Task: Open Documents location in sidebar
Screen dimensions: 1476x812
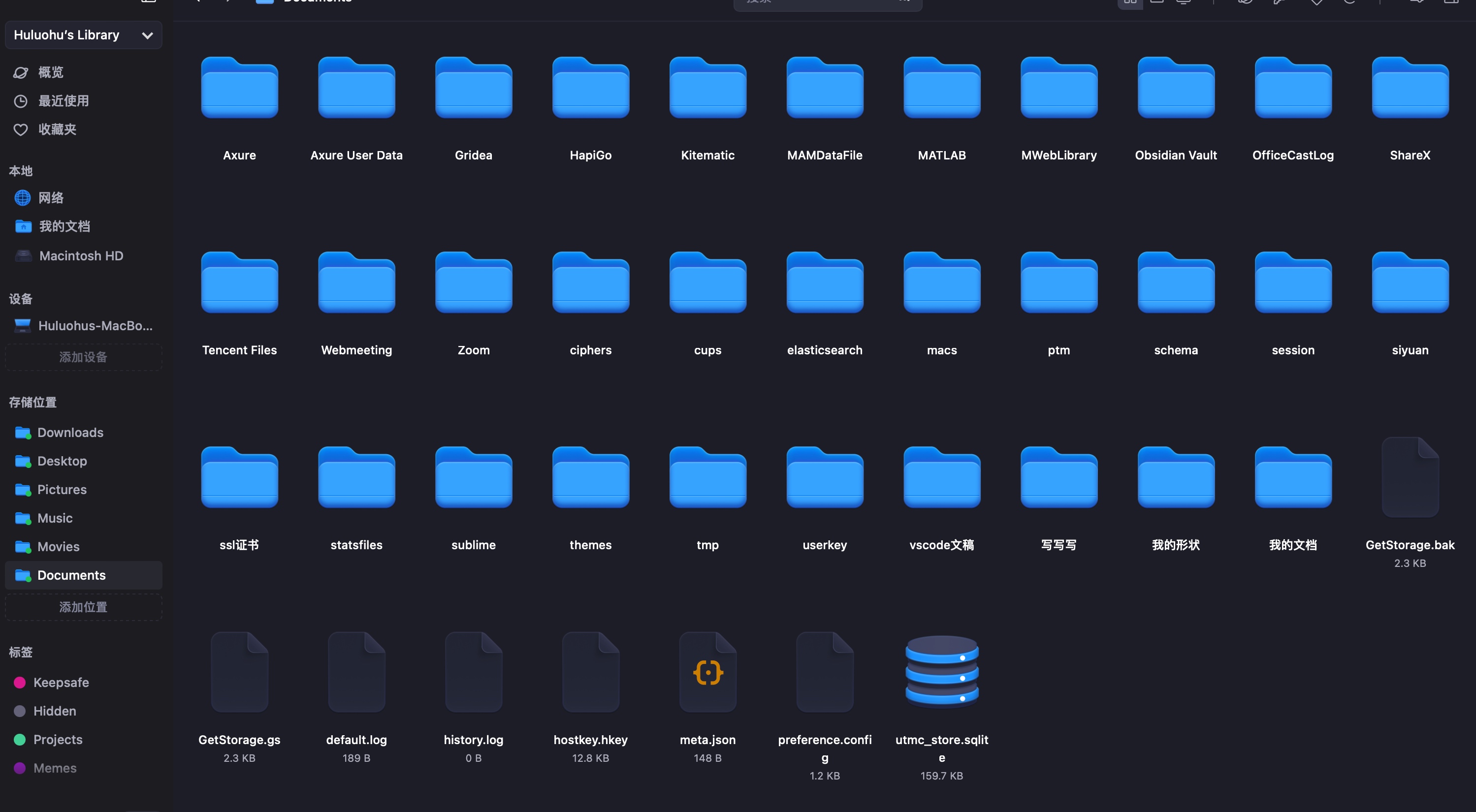Action: coord(83,575)
